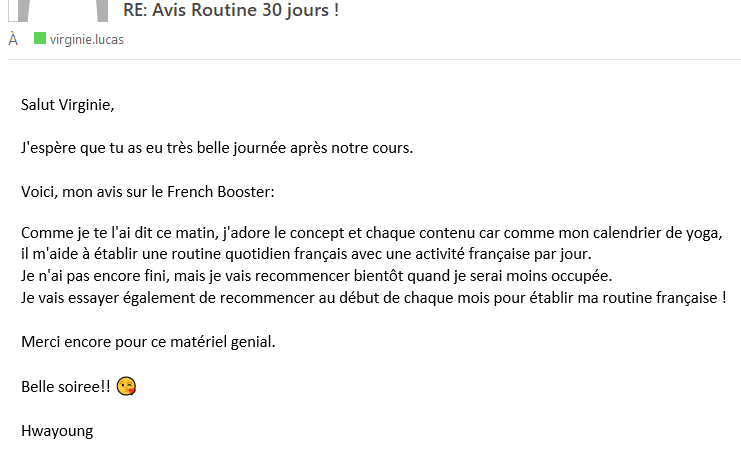Click the line starting 'Comme je te l'ai dit'
Viewport: 741px width, 449px height.
(x=371, y=233)
